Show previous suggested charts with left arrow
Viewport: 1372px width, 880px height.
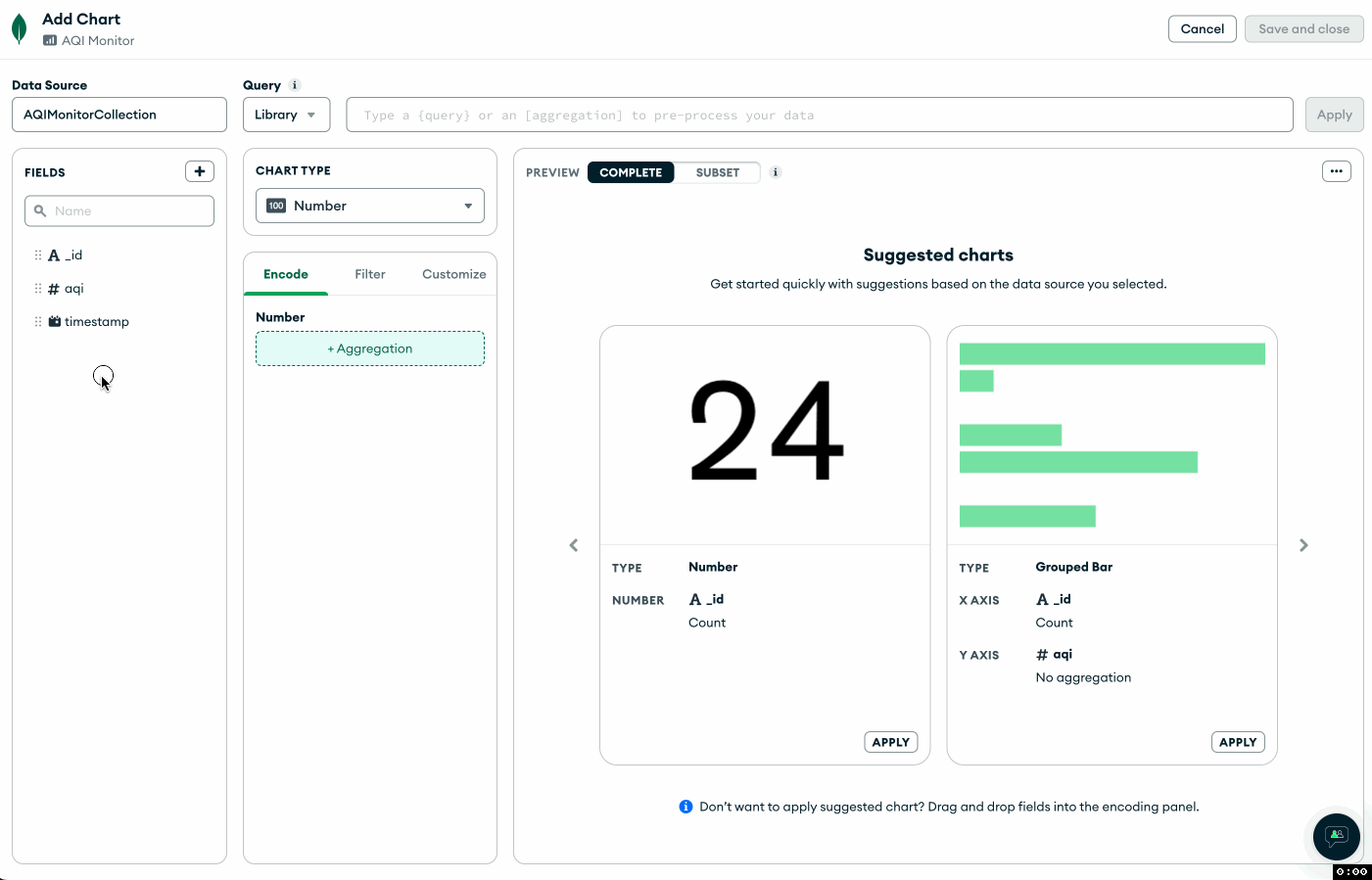pos(574,545)
